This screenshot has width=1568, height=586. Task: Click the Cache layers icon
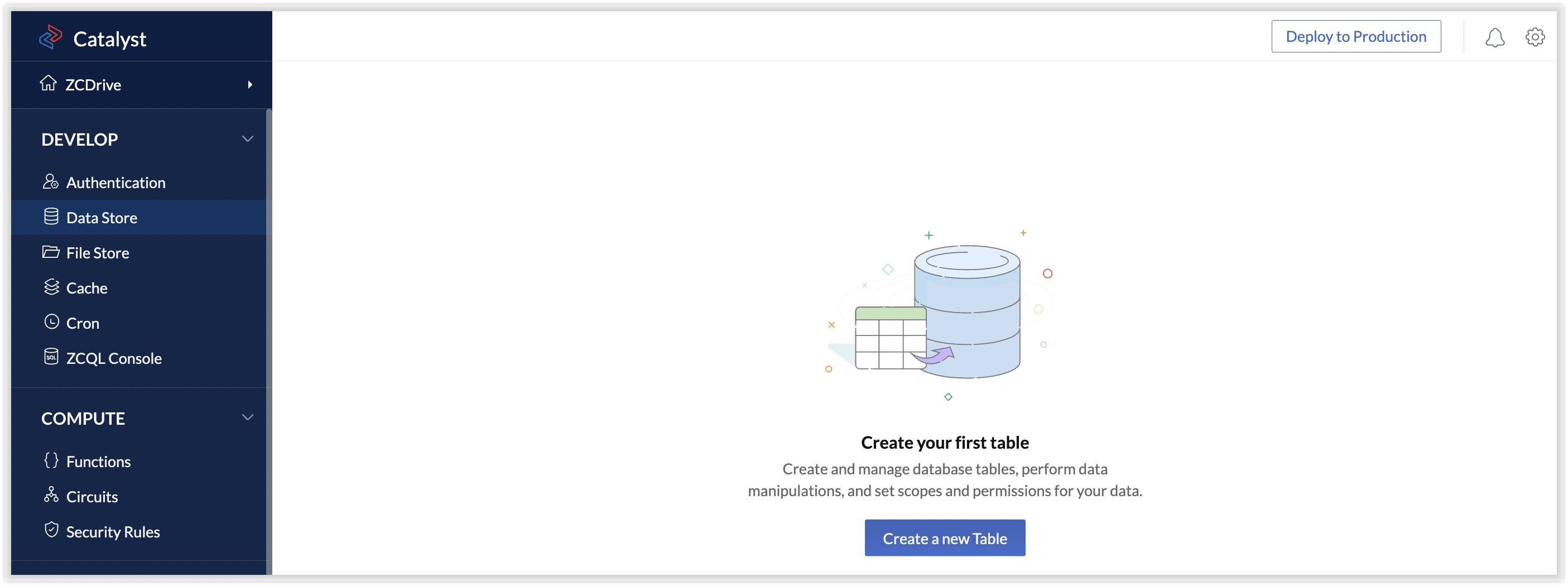[x=51, y=287]
